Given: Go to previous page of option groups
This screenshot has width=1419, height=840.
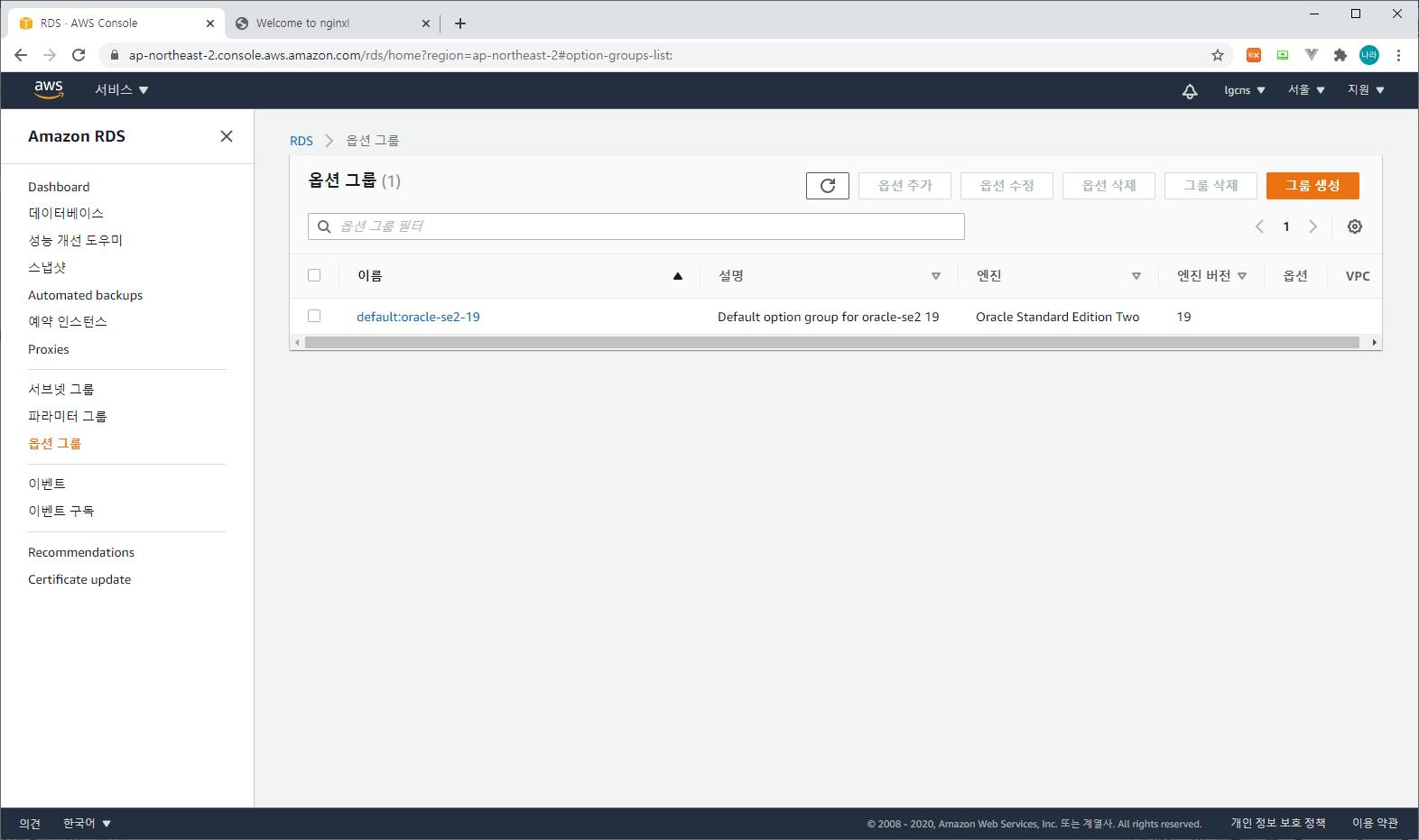Looking at the screenshot, I should (1259, 226).
